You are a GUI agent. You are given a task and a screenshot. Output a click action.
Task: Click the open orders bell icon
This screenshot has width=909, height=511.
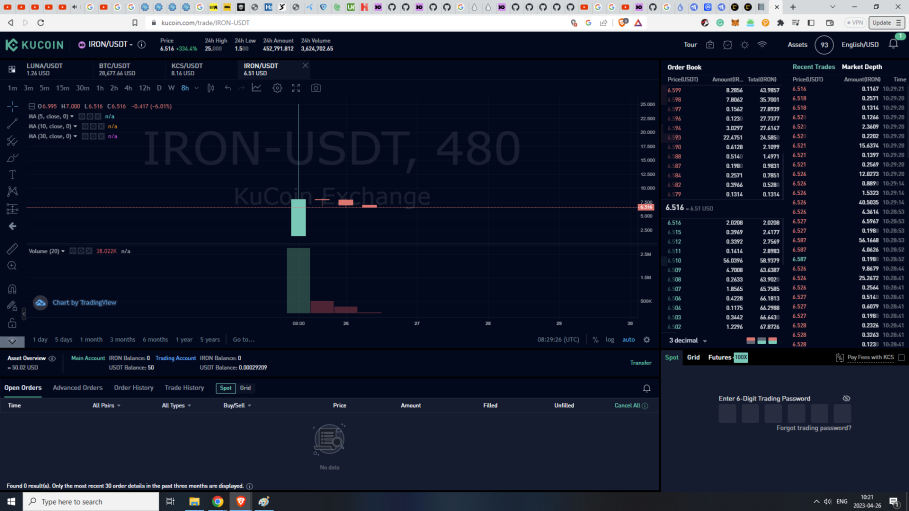pos(646,388)
